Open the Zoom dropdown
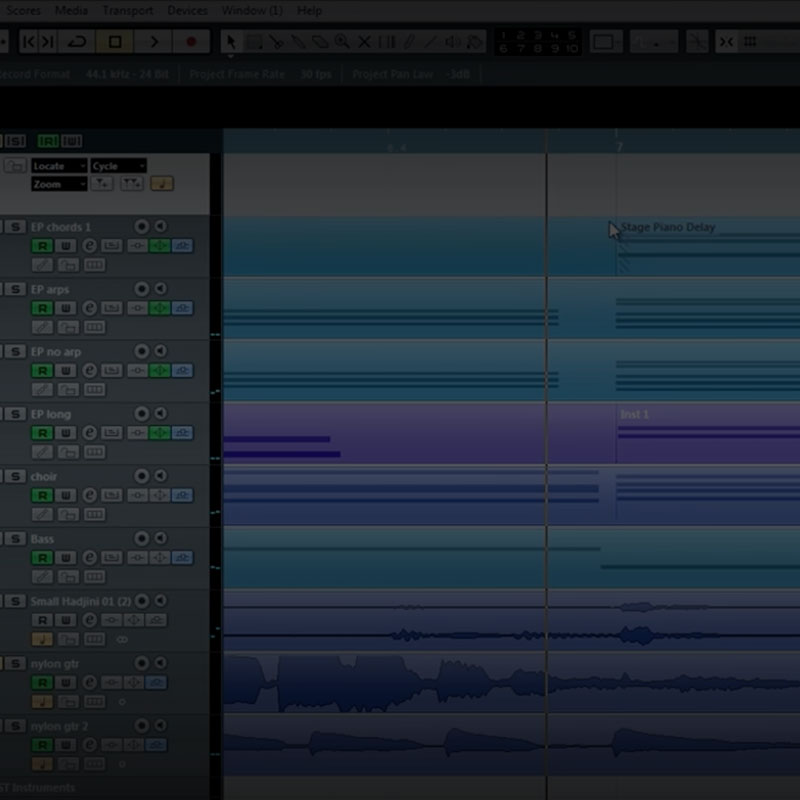Screen dimensions: 800x800 pyautogui.click(x=59, y=184)
